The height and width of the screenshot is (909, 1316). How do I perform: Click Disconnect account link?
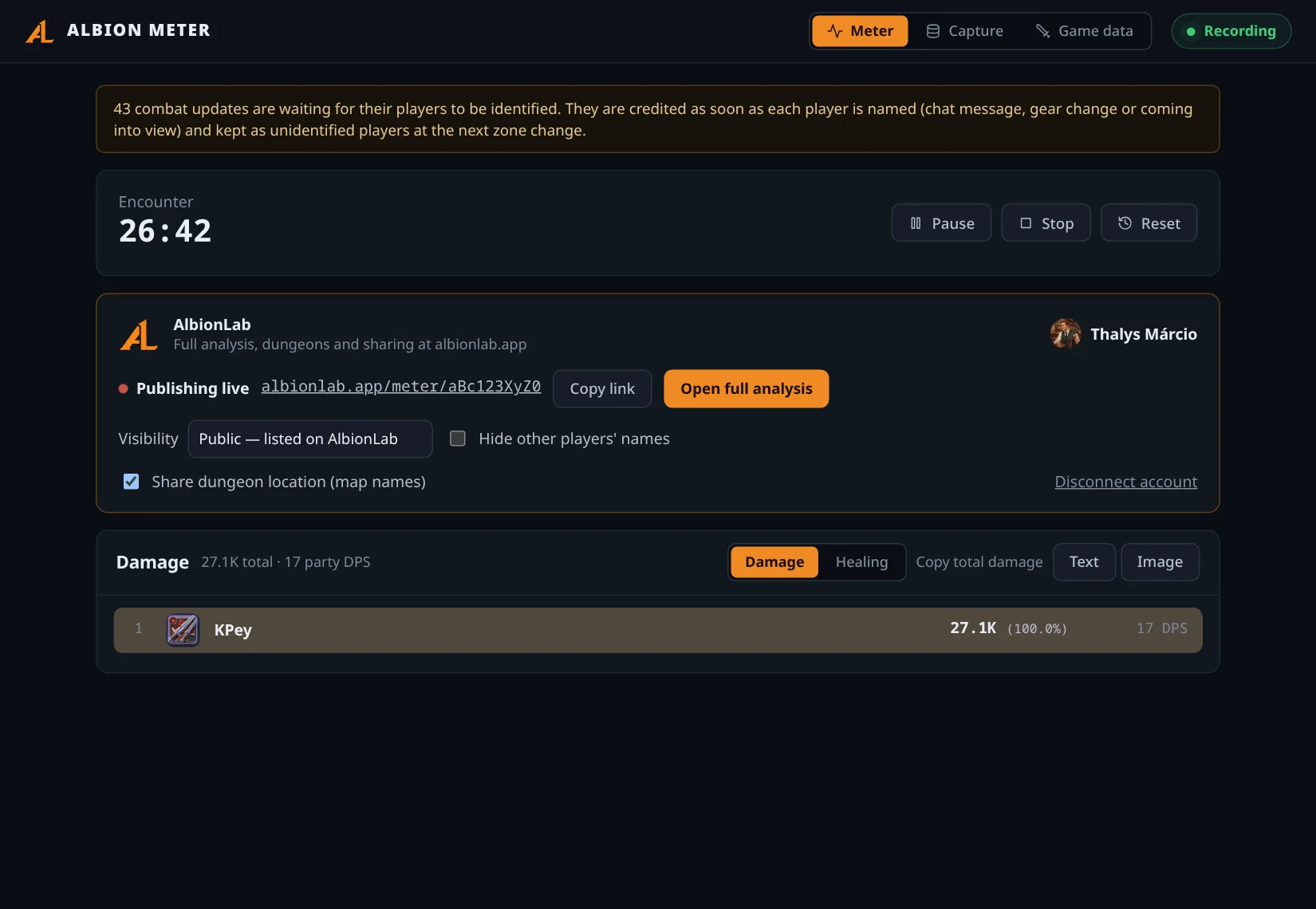point(1125,482)
